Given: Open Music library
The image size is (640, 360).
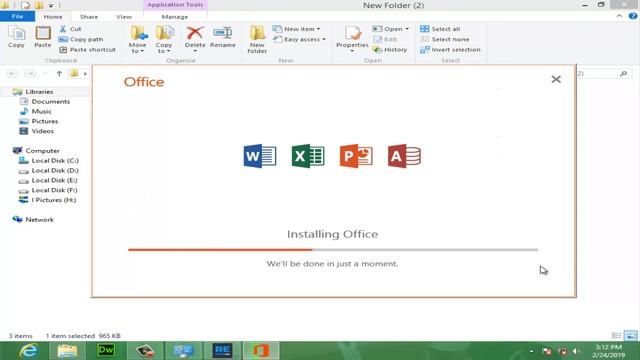Looking at the screenshot, I should 42,111.
